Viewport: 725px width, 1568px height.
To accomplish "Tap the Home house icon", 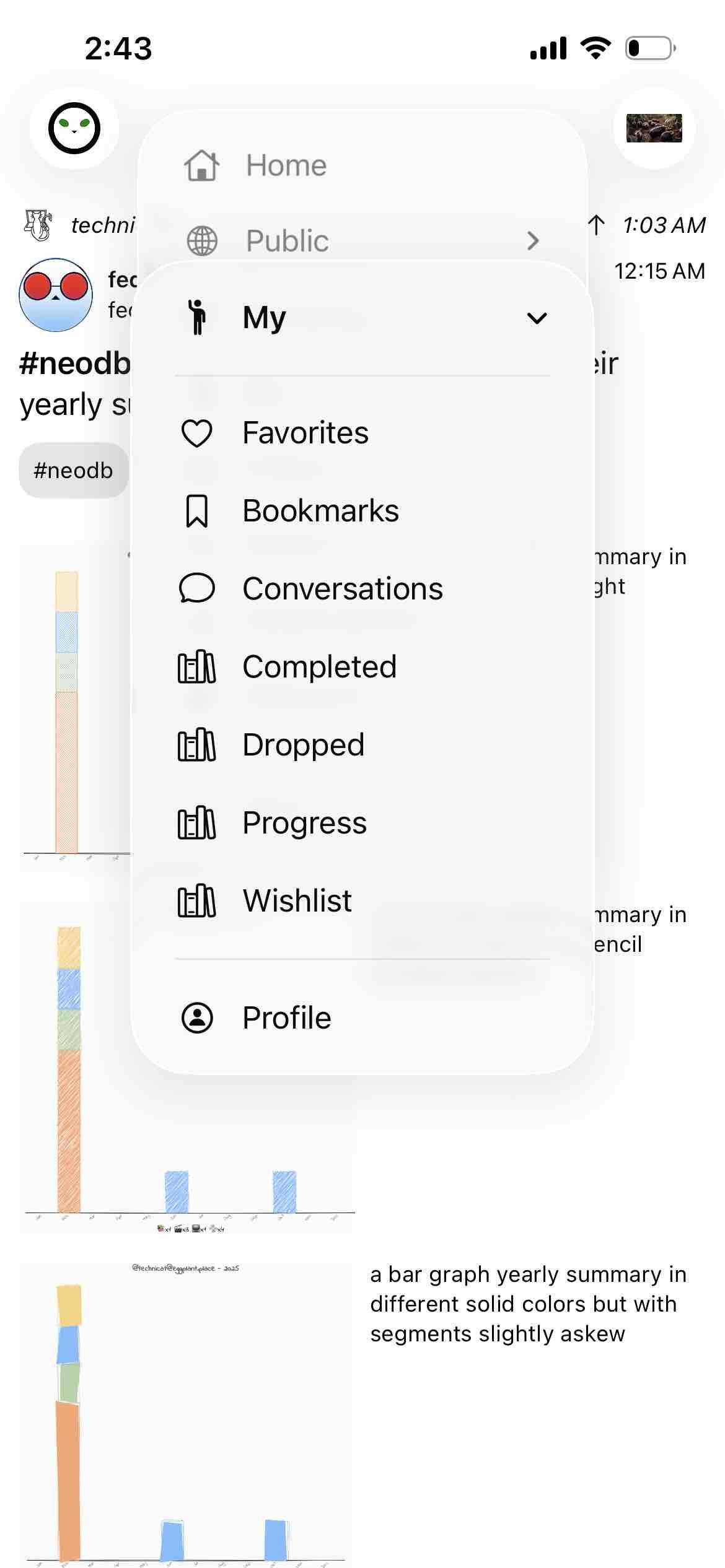I will pos(202,165).
